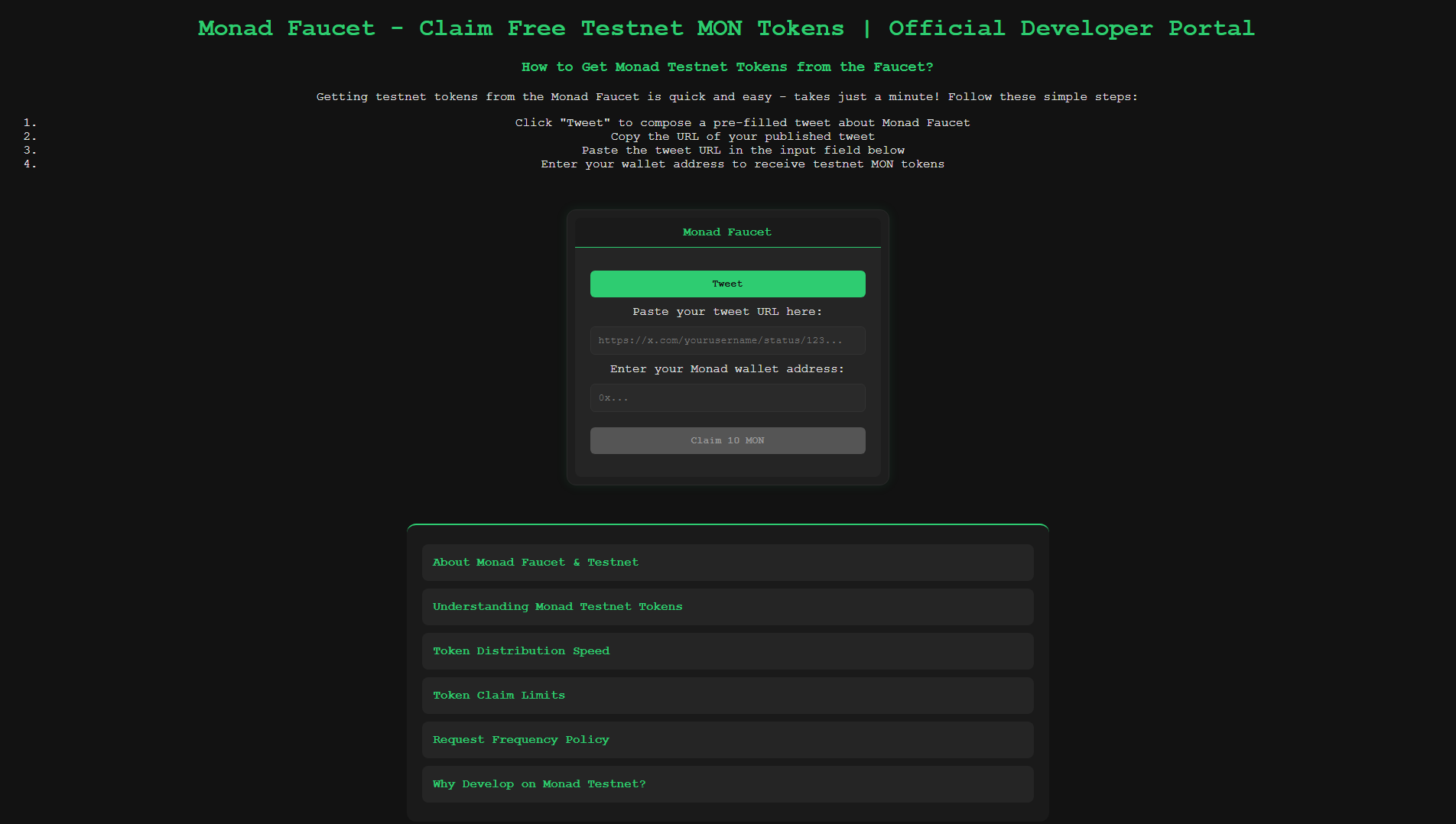Click step 'Enter your wallet address to receive testnet MON tokens'
This screenshot has height=824, width=1456.
pos(743,164)
